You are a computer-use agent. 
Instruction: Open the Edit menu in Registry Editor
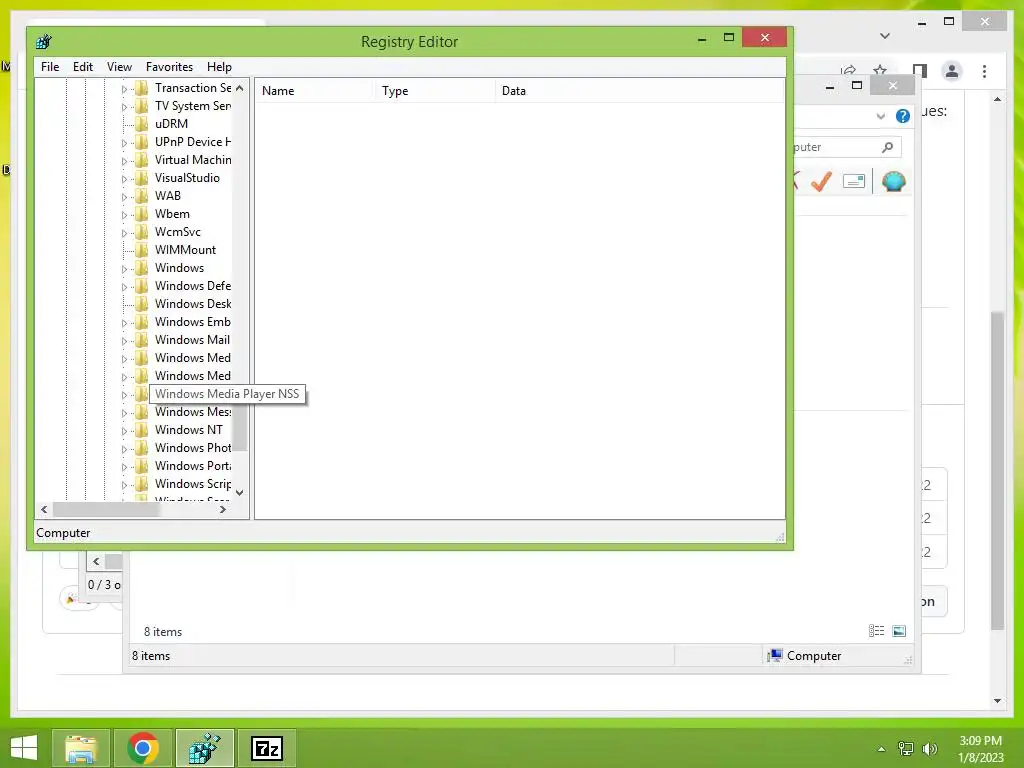click(82, 67)
